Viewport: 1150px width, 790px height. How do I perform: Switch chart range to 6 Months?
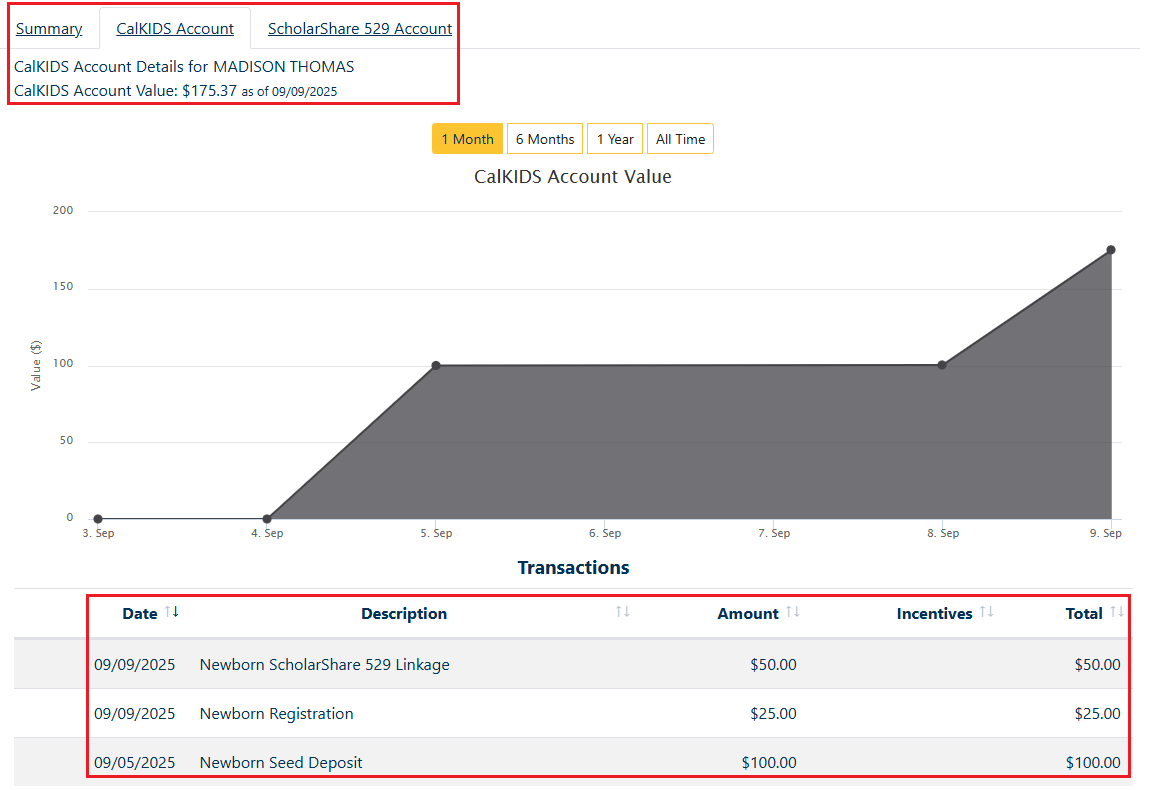pyautogui.click(x=545, y=139)
